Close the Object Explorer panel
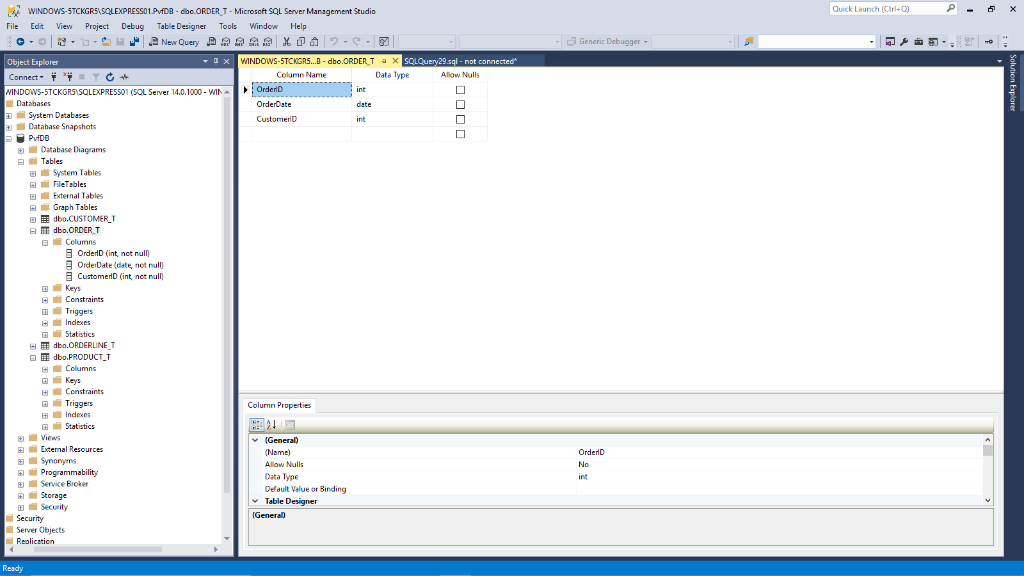The height and width of the screenshot is (576, 1024). 227,61
